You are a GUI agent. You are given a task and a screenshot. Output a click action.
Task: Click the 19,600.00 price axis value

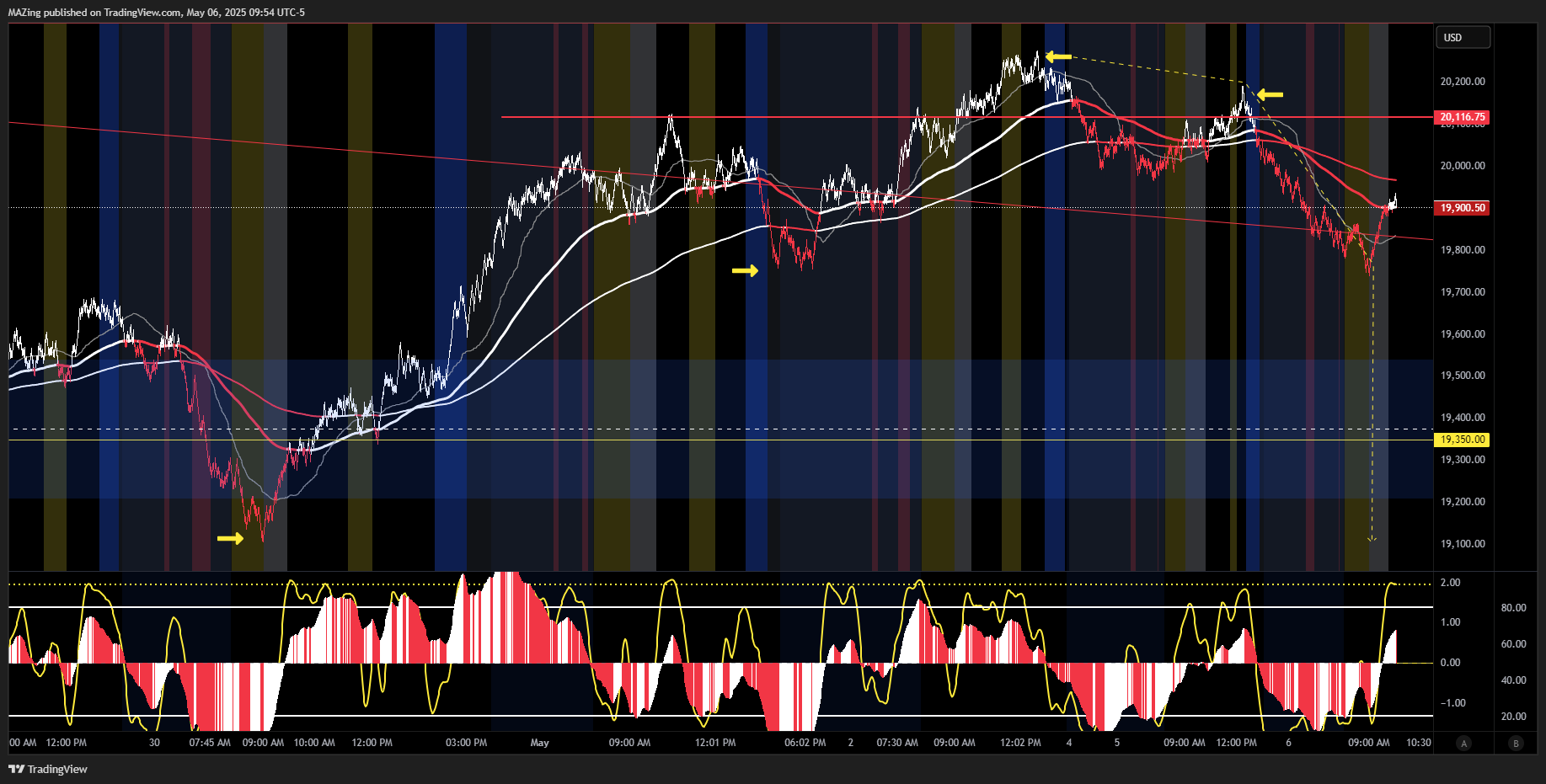tap(1463, 334)
